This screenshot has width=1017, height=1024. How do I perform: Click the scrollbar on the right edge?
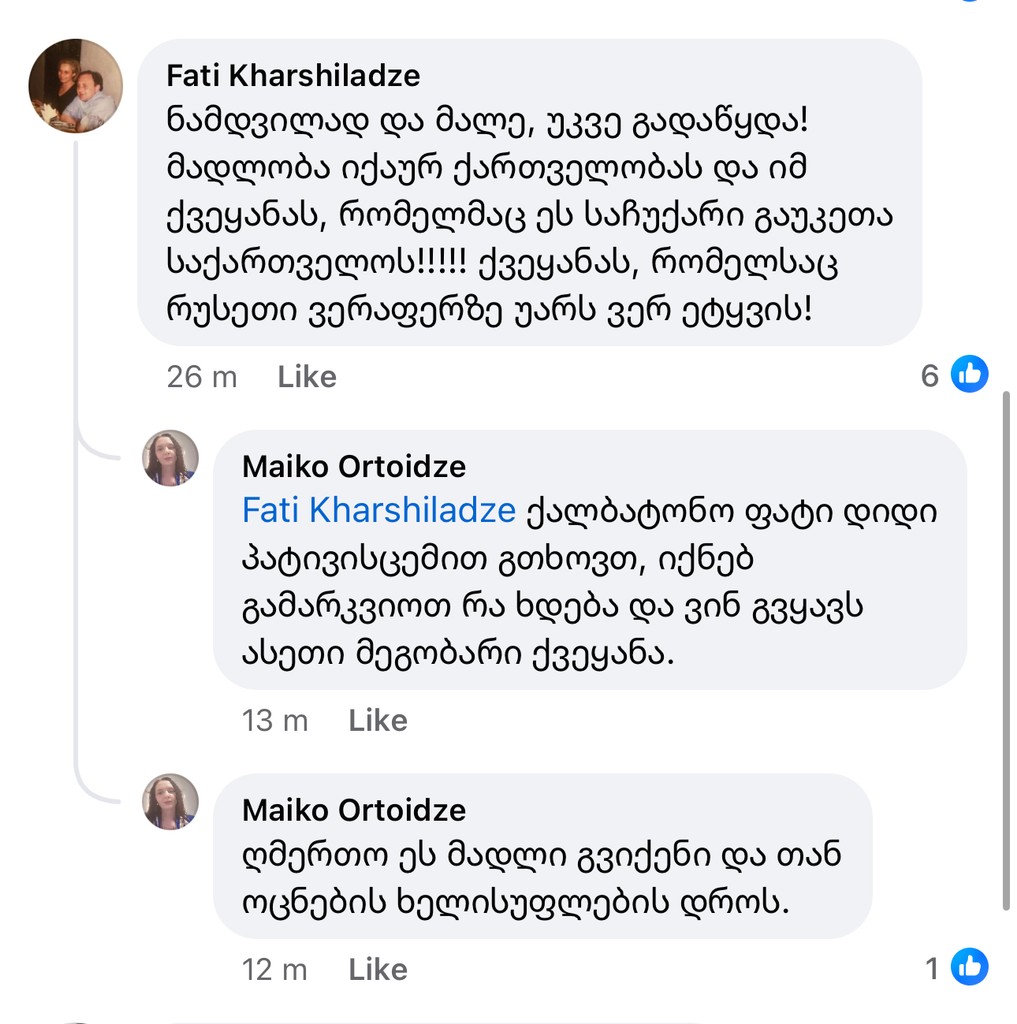point(1005,650)
